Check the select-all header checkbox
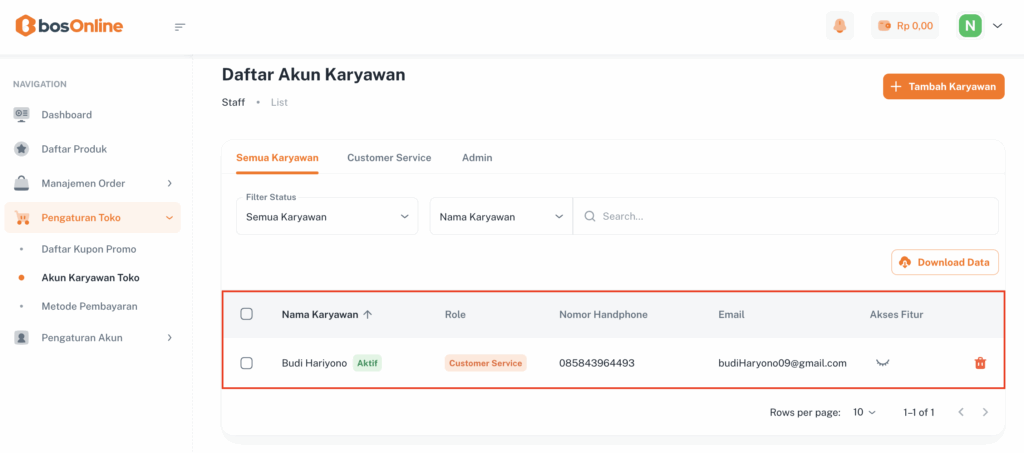Viewport: 1024px width, 453px height. [x=247, y=314]
